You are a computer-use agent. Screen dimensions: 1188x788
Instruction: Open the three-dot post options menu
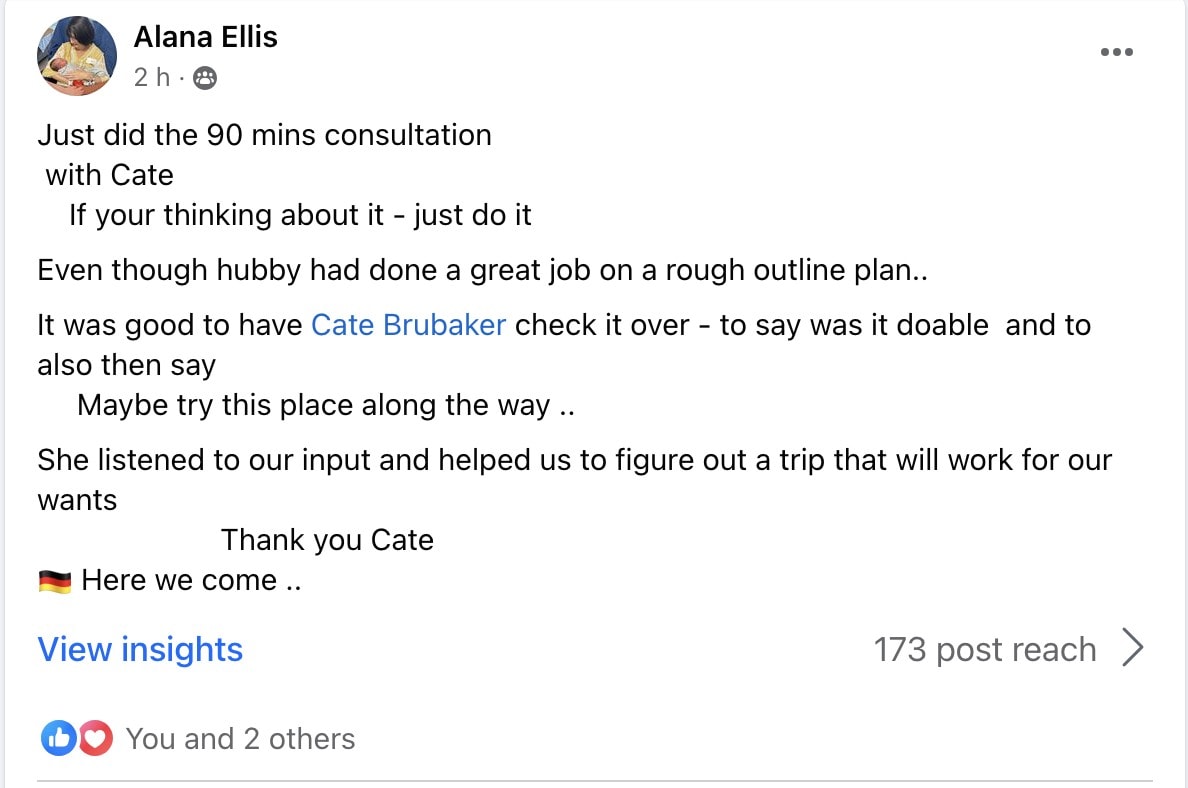point(1116,52)
